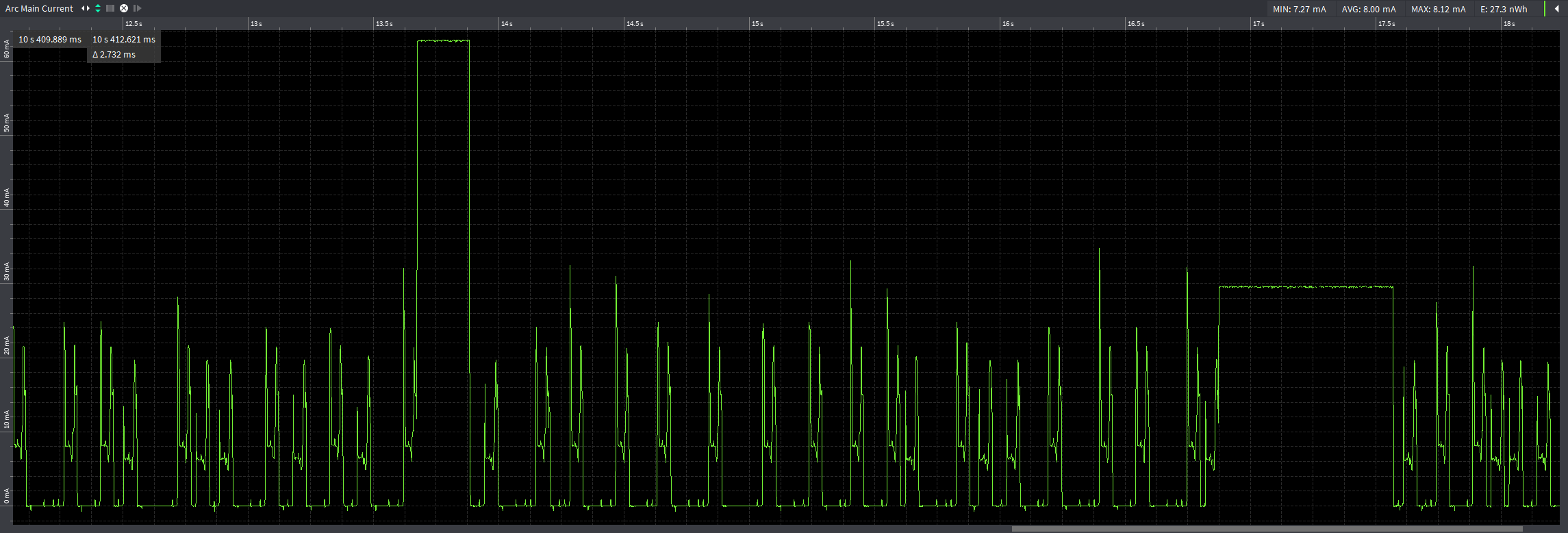
Task: Click the 'Arc Main Current' title
Action: [x=39, y=8]
